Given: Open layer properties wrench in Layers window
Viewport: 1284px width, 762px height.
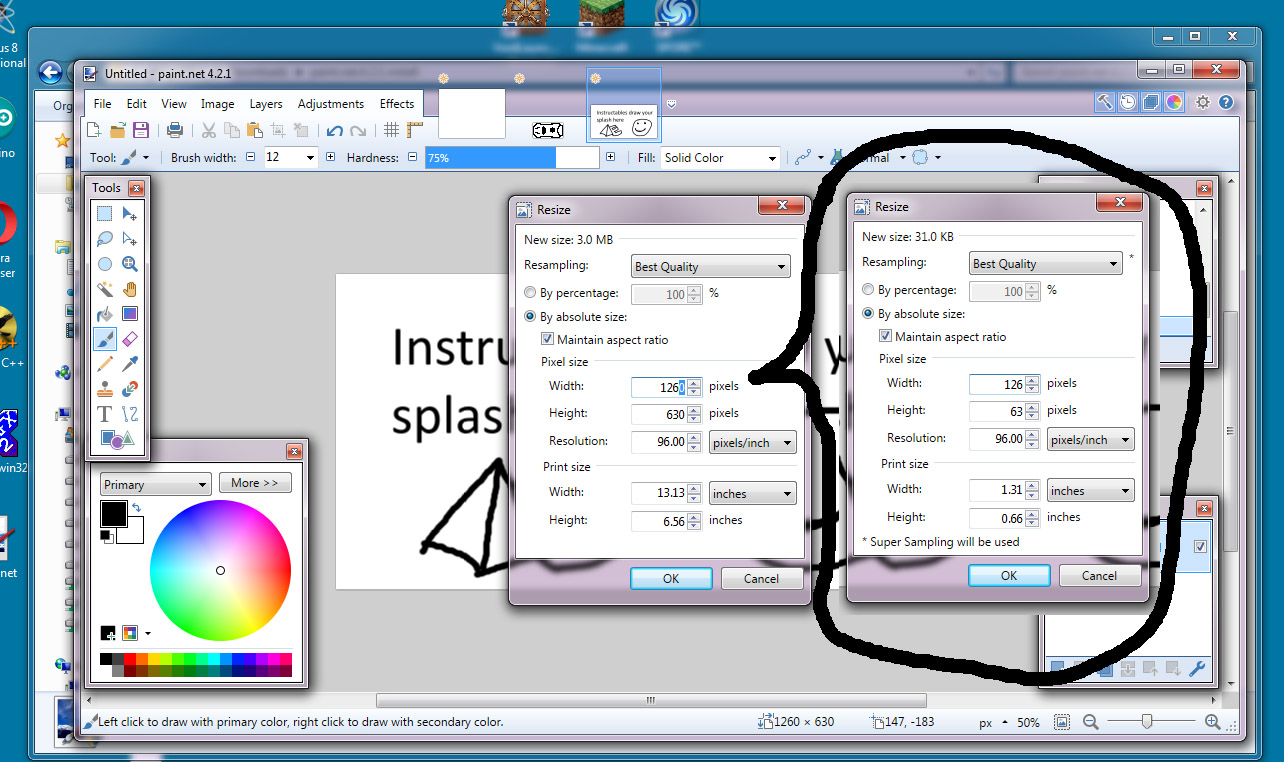Looking at the screenshot, I should click(x=1197, y=669).
